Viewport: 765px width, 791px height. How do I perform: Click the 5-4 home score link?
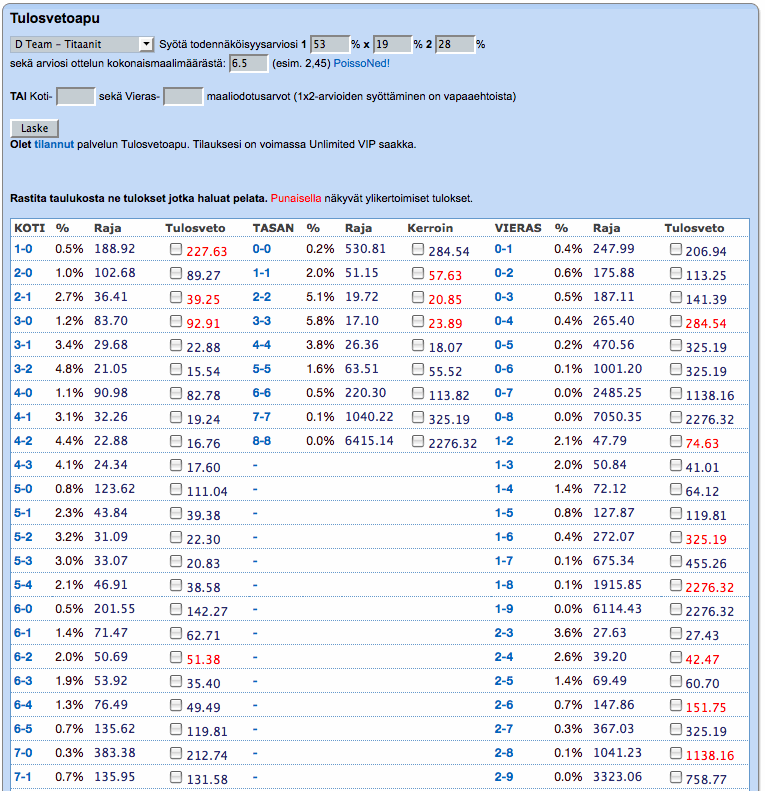click(x=23, y=585)
